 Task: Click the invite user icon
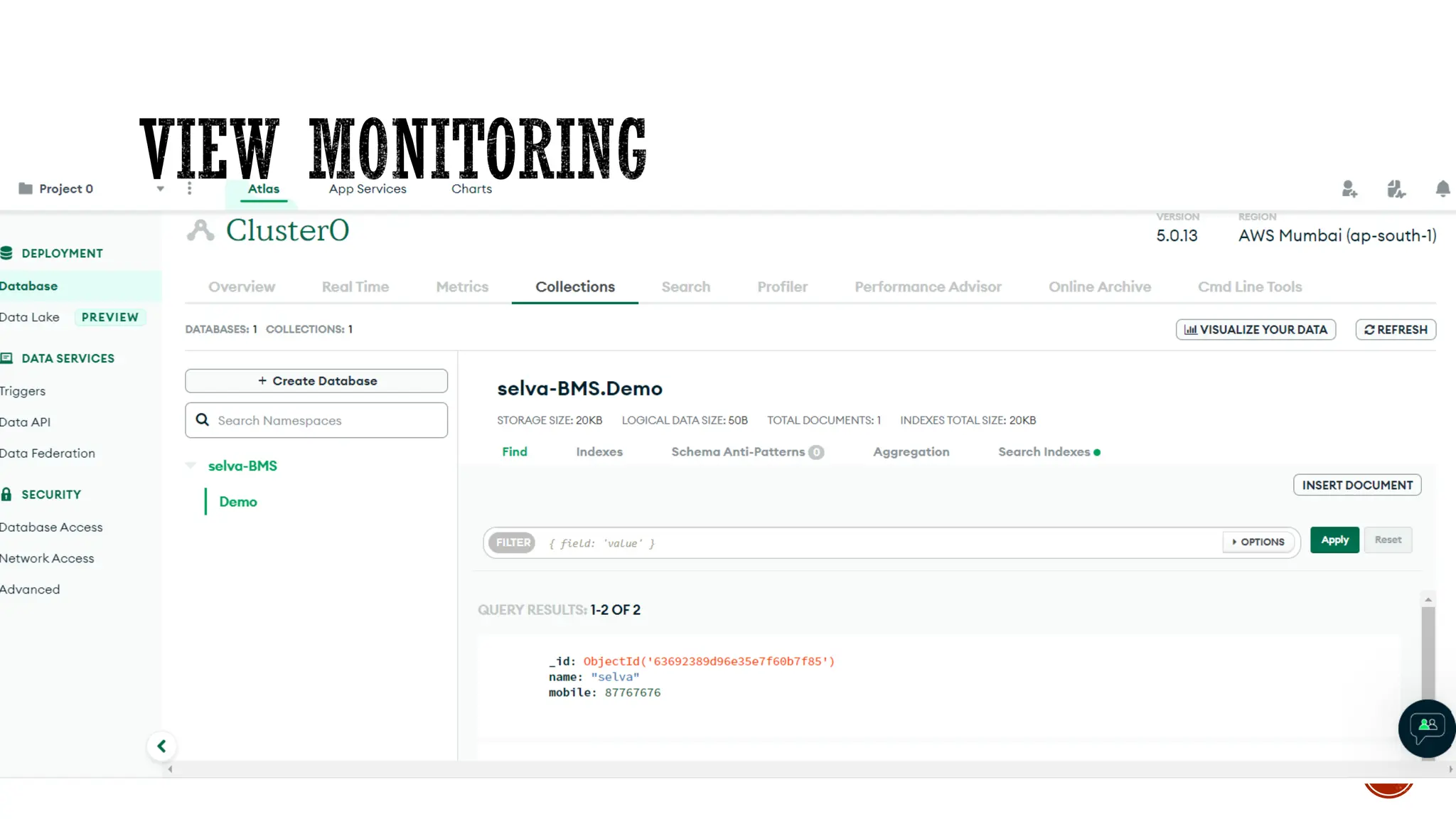1349,189
